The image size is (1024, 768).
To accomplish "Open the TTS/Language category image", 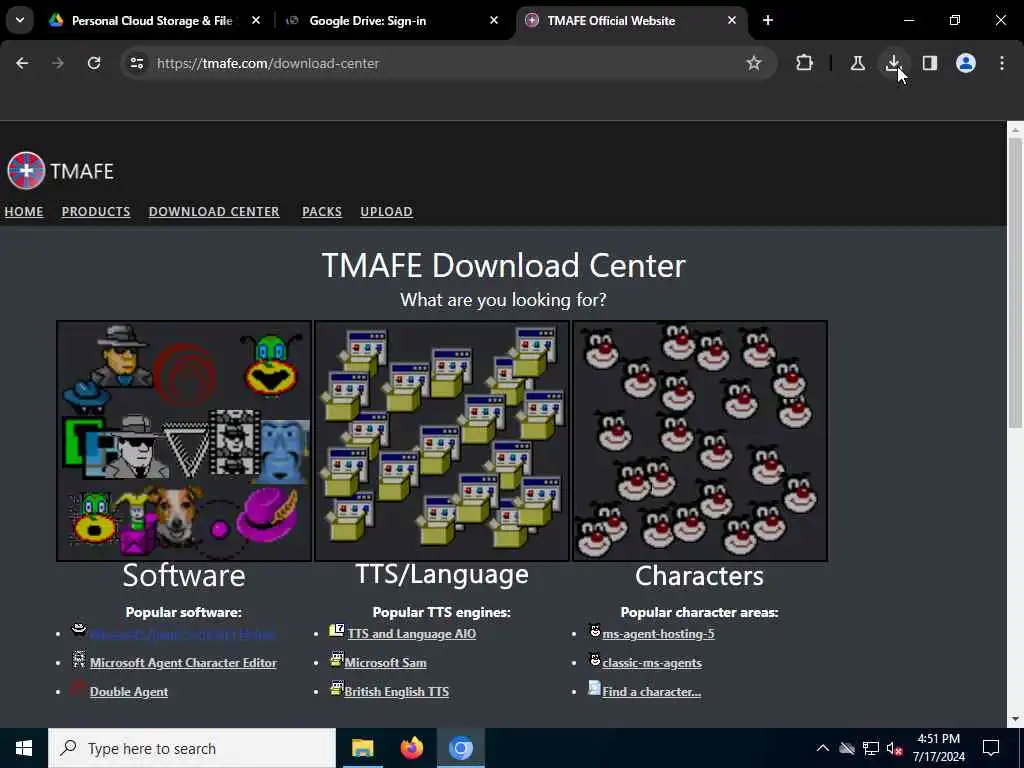I will tap(442, 441).
